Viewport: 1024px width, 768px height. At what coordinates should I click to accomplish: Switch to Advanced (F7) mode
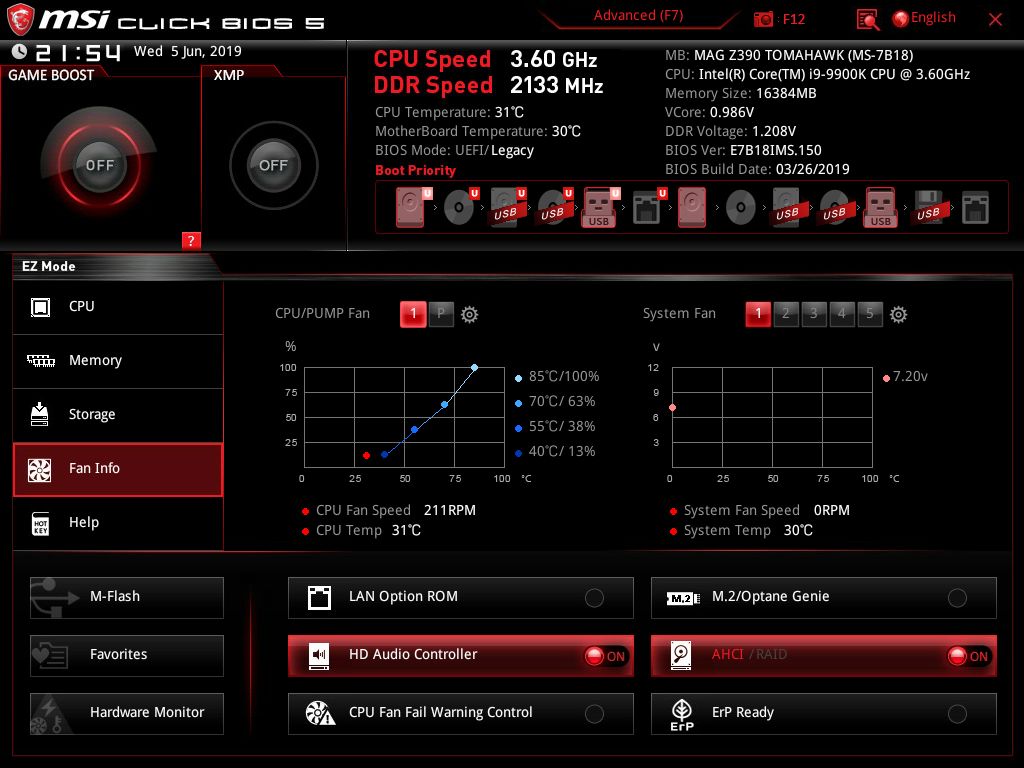(638, 16)
